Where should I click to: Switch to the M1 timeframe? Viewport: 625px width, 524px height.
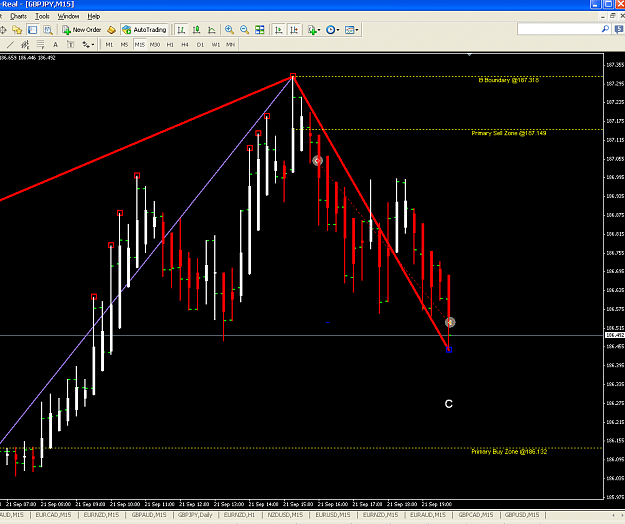tap(109, 45)
